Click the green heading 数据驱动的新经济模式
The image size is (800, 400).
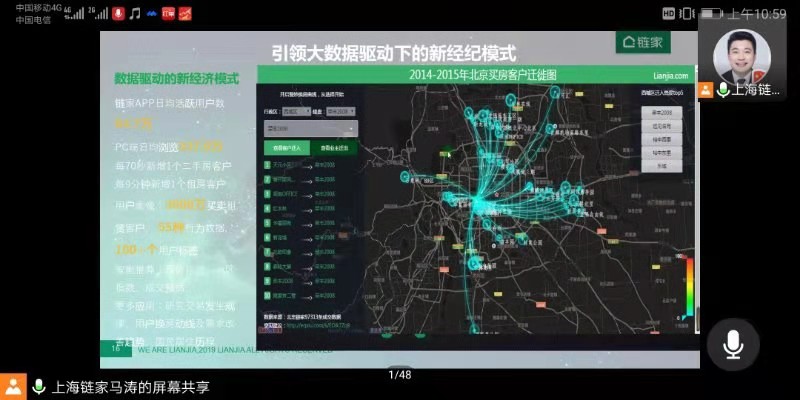click(x=177, y=79)
